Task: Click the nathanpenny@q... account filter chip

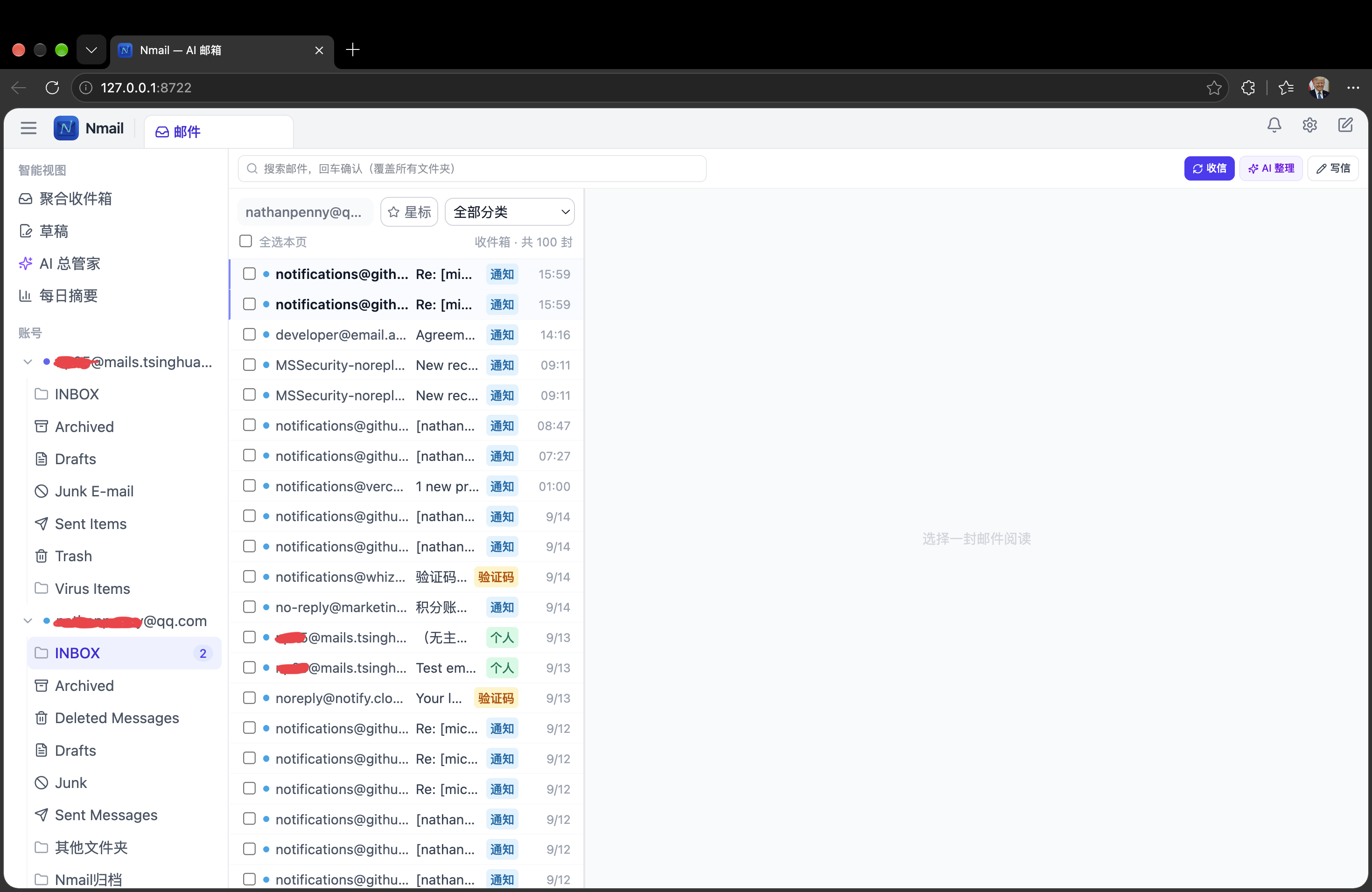Action: 304,212
